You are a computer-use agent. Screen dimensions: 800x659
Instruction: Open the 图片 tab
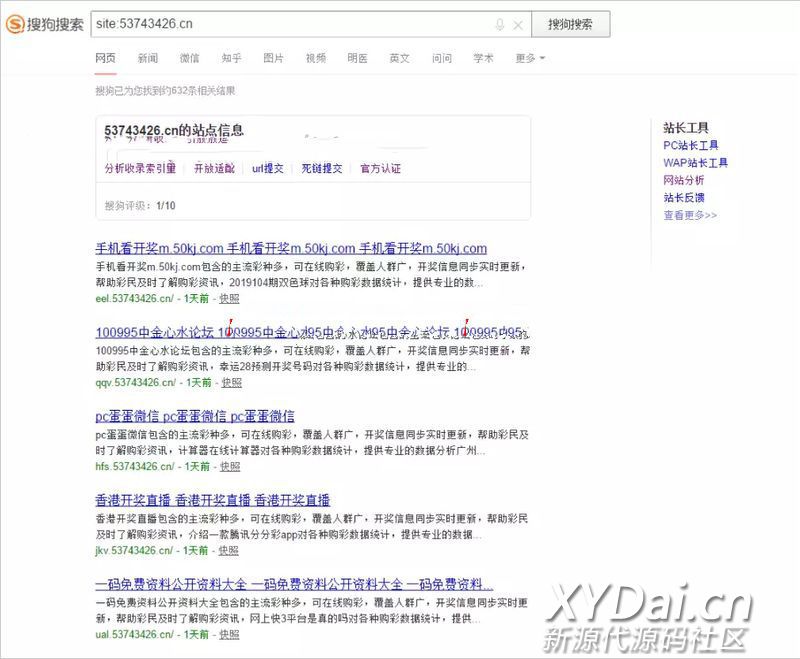273,58
